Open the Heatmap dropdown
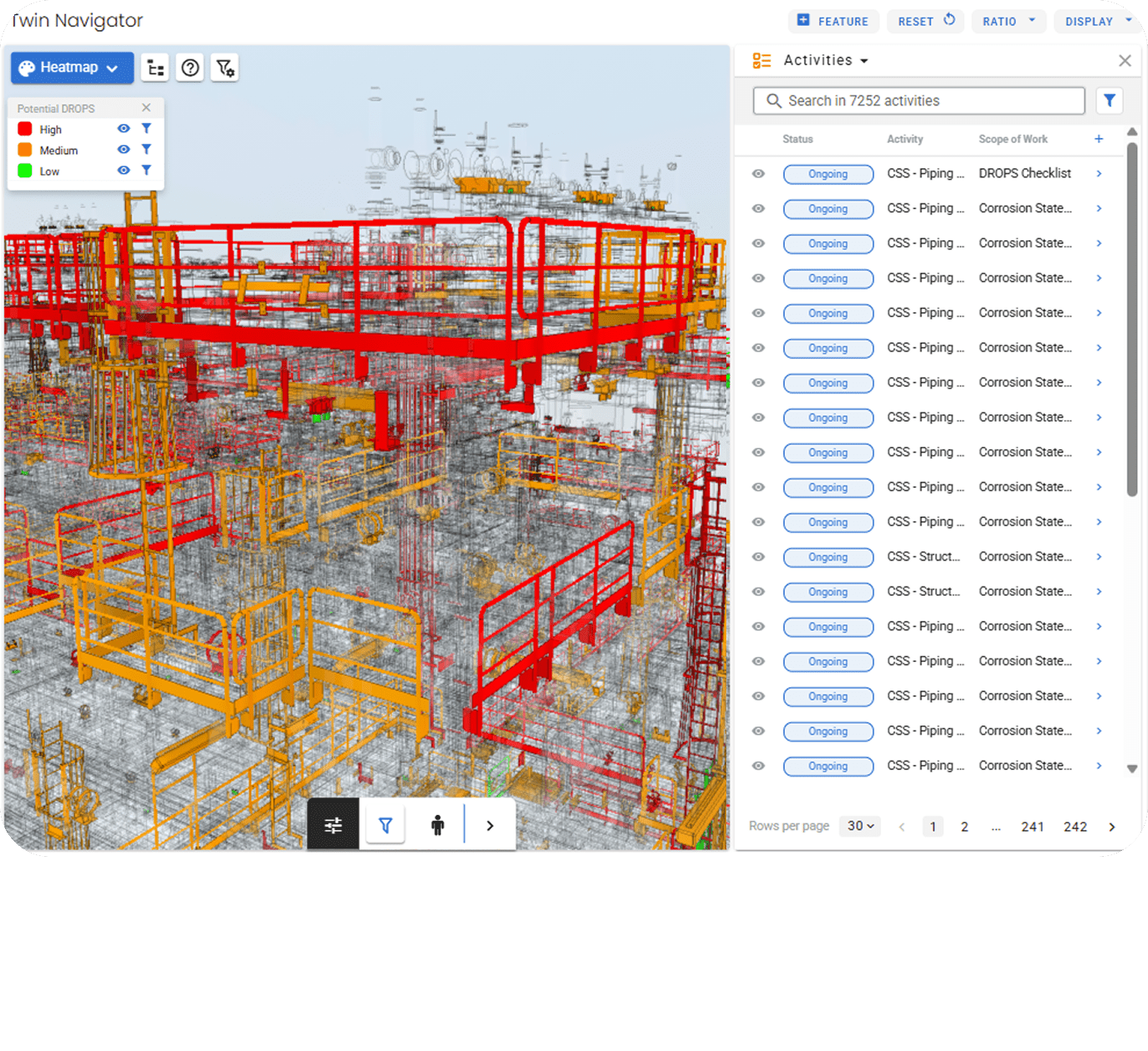 point(72,68)
